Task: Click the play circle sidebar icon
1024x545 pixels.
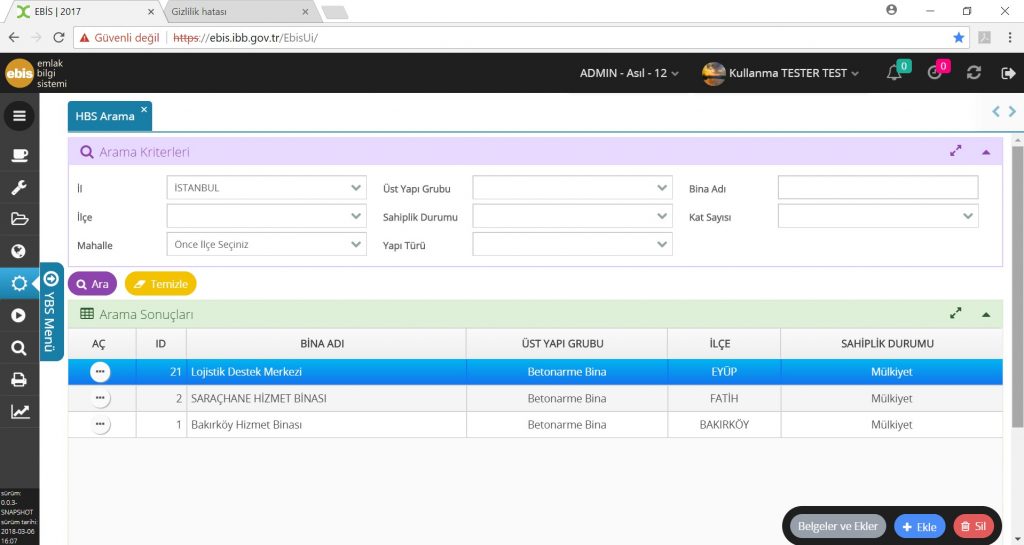Action: tap(19, 315)
